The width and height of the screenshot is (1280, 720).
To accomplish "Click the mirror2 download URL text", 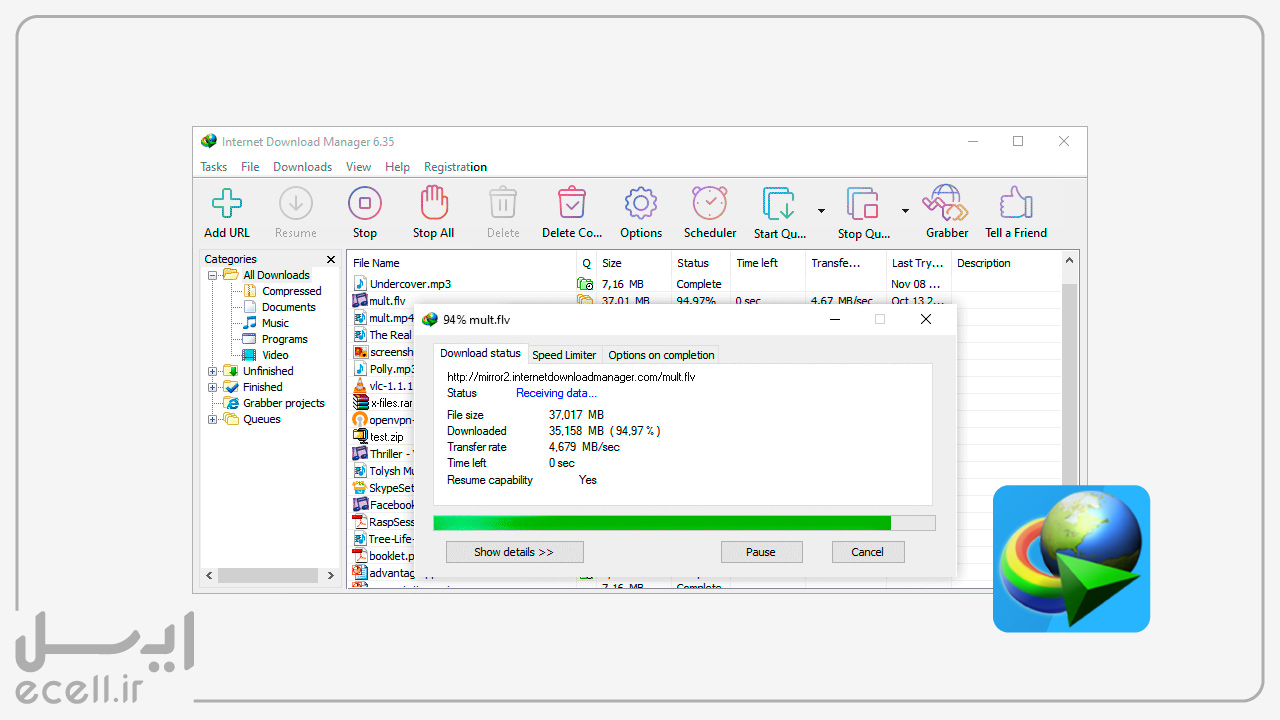I will pos(571,377).
